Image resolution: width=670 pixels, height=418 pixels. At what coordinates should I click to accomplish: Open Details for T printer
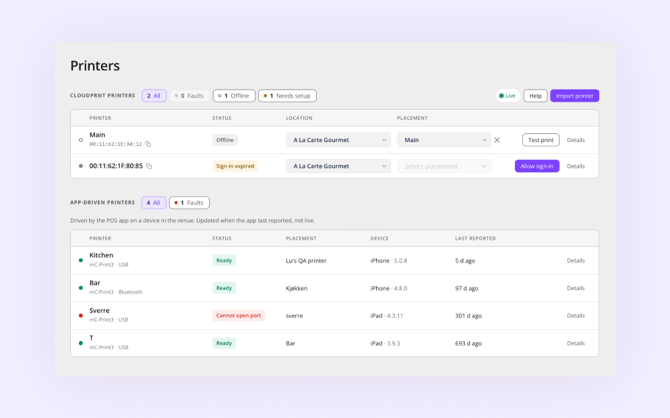click(x=576, y=343)
